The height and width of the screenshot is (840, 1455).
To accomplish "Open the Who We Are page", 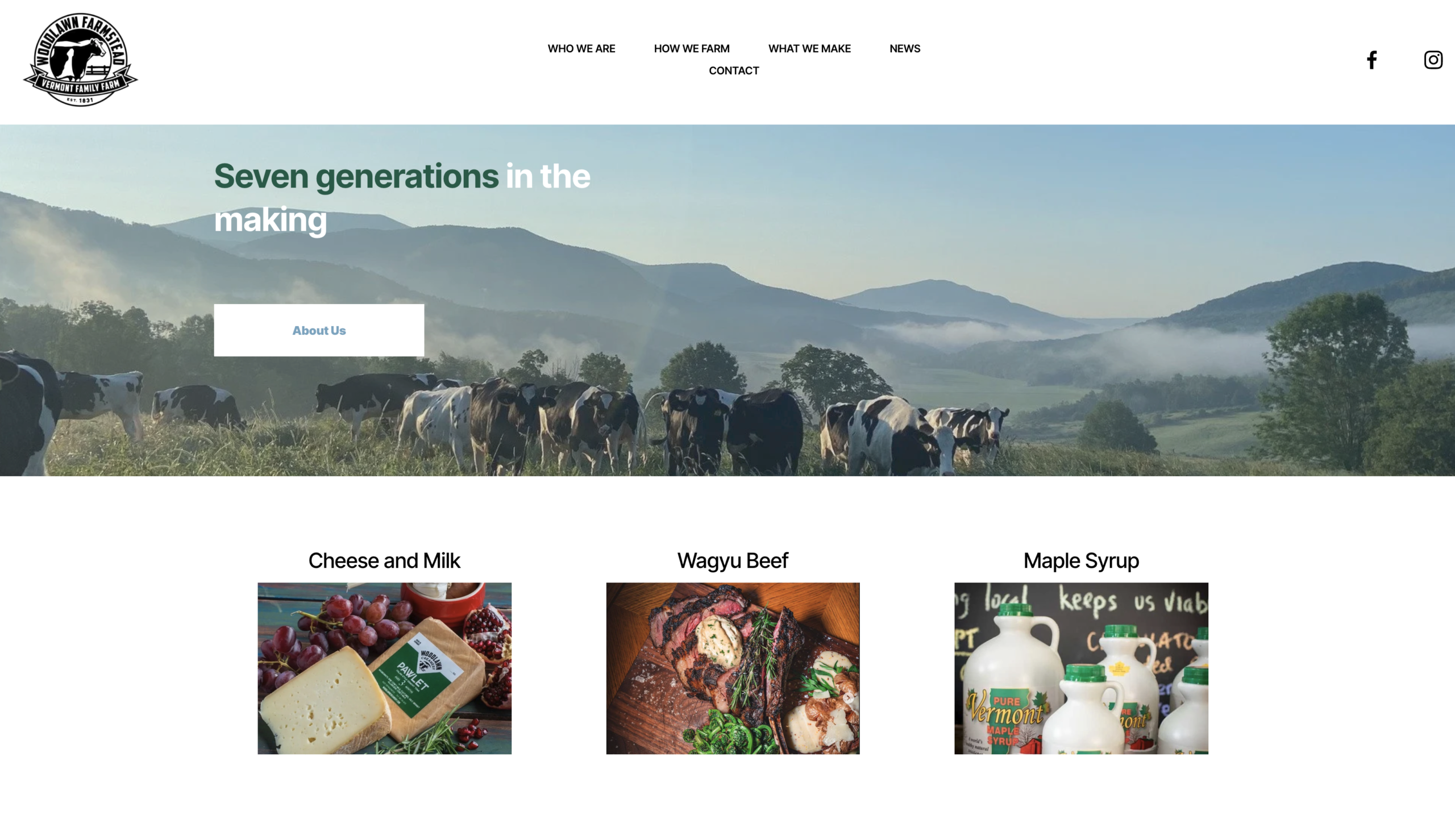I will pos(581,48).
